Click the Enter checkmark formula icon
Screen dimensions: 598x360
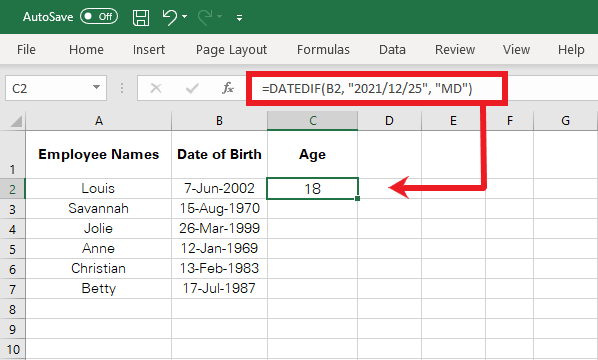192,88
